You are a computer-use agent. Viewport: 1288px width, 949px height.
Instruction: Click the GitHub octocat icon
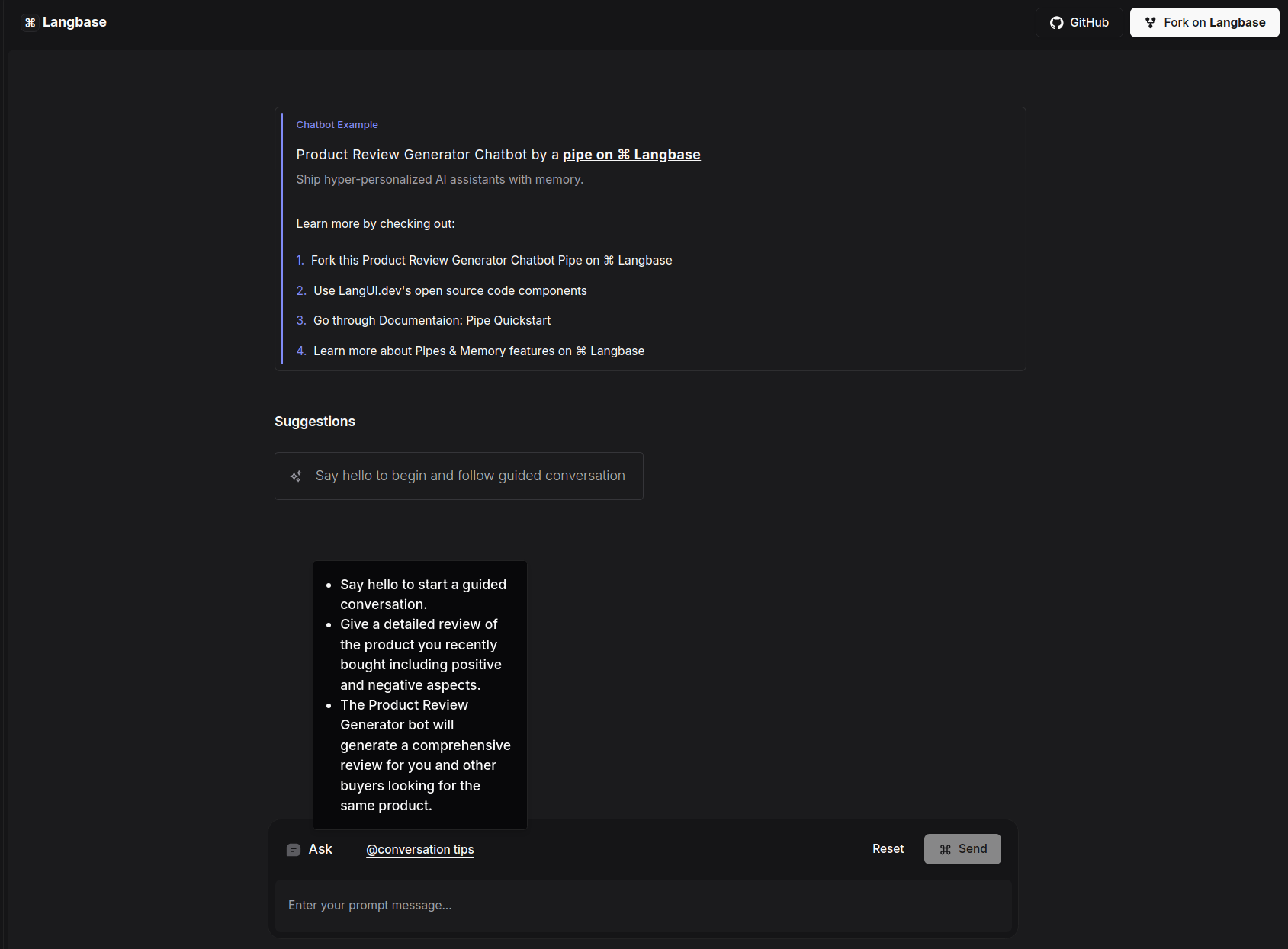[1056, 23]
